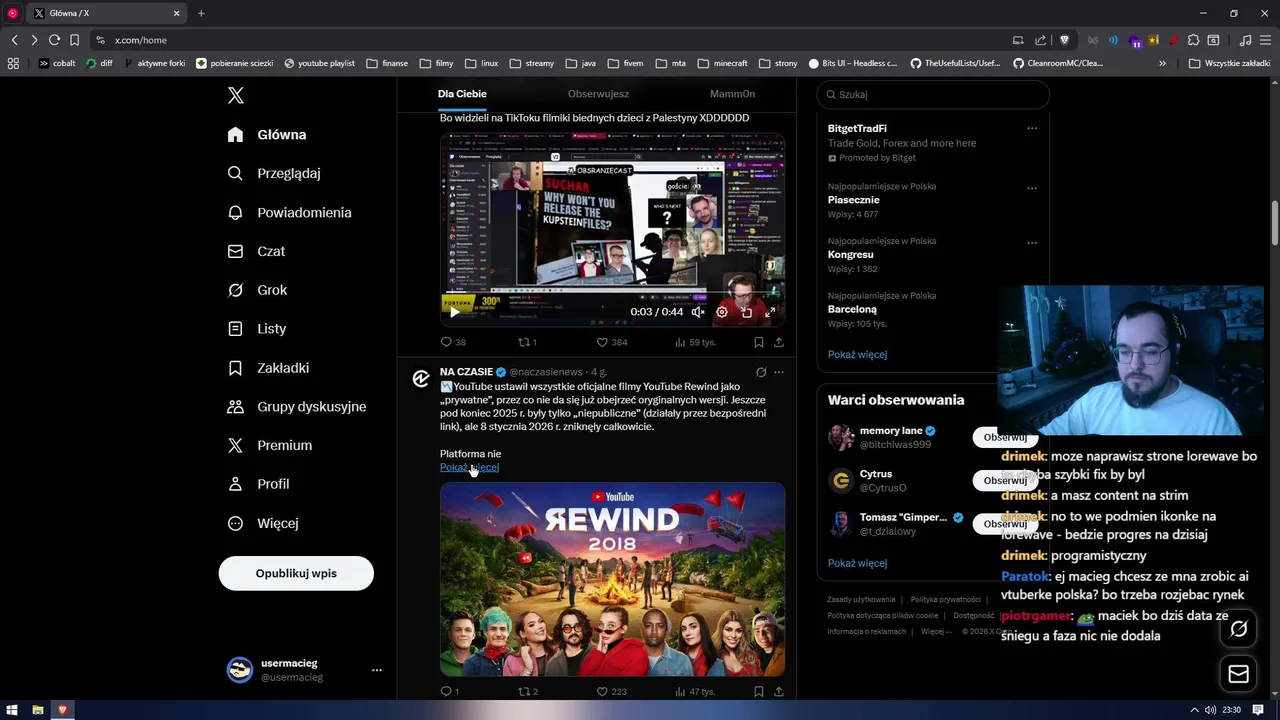The image size is (1280, 720).
Task: Open Listy in the sidebar
Action: tap(257, 328)
